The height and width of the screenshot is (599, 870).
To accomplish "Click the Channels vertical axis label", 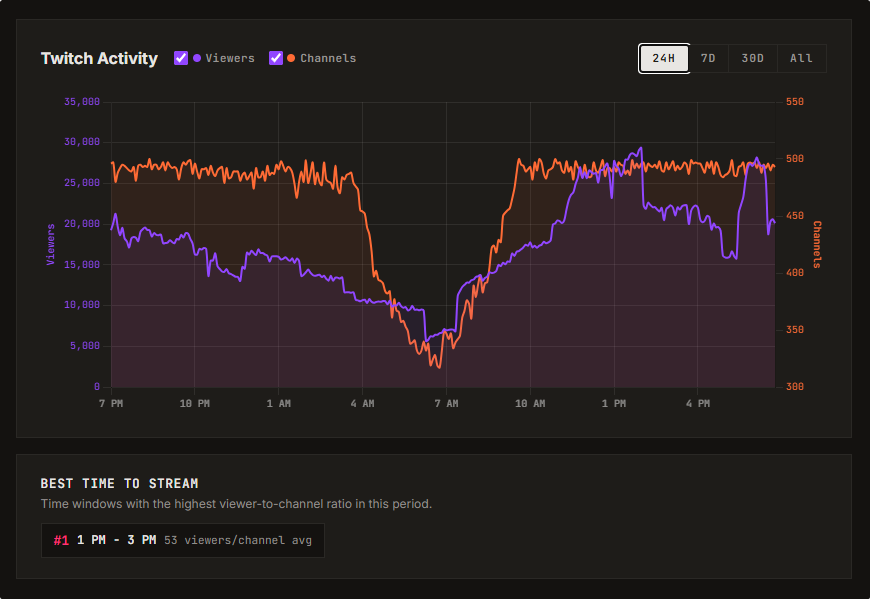I will click(x=817, y=243).
